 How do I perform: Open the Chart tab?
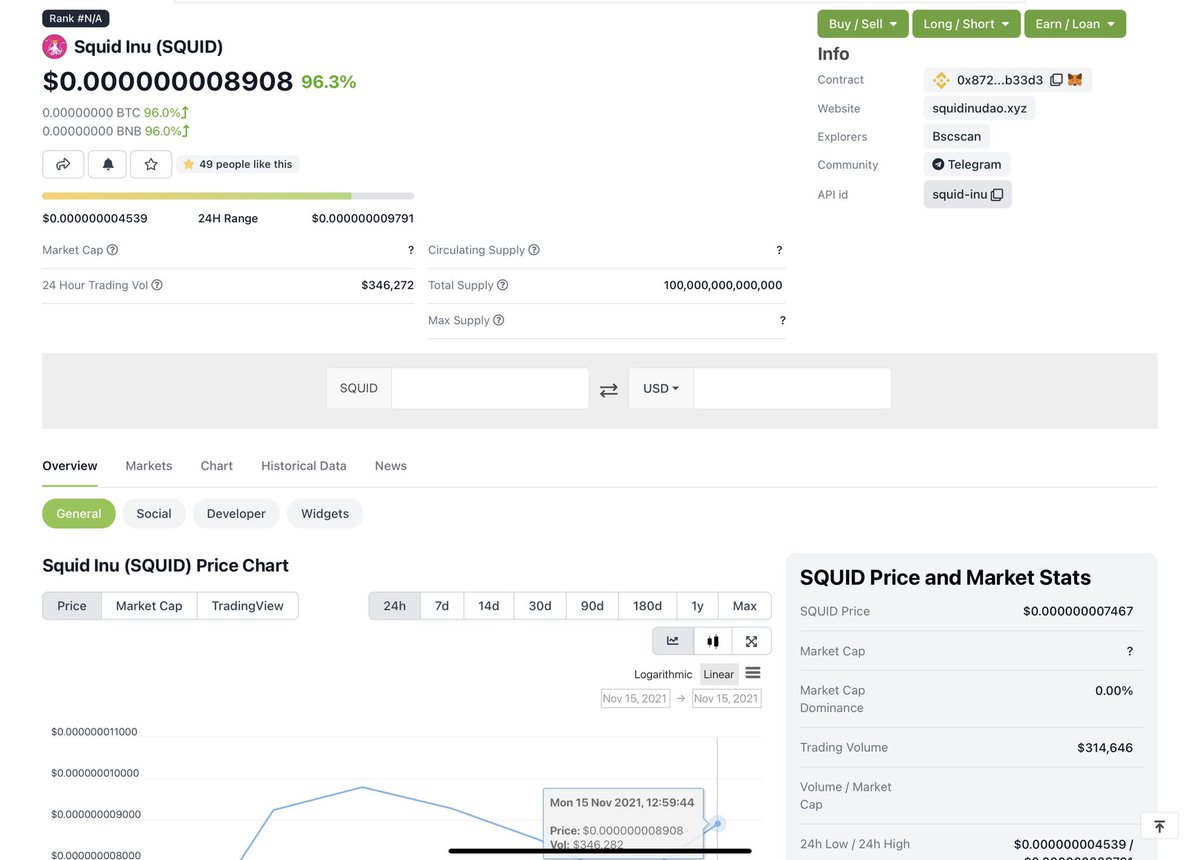[x=217, y=466]
